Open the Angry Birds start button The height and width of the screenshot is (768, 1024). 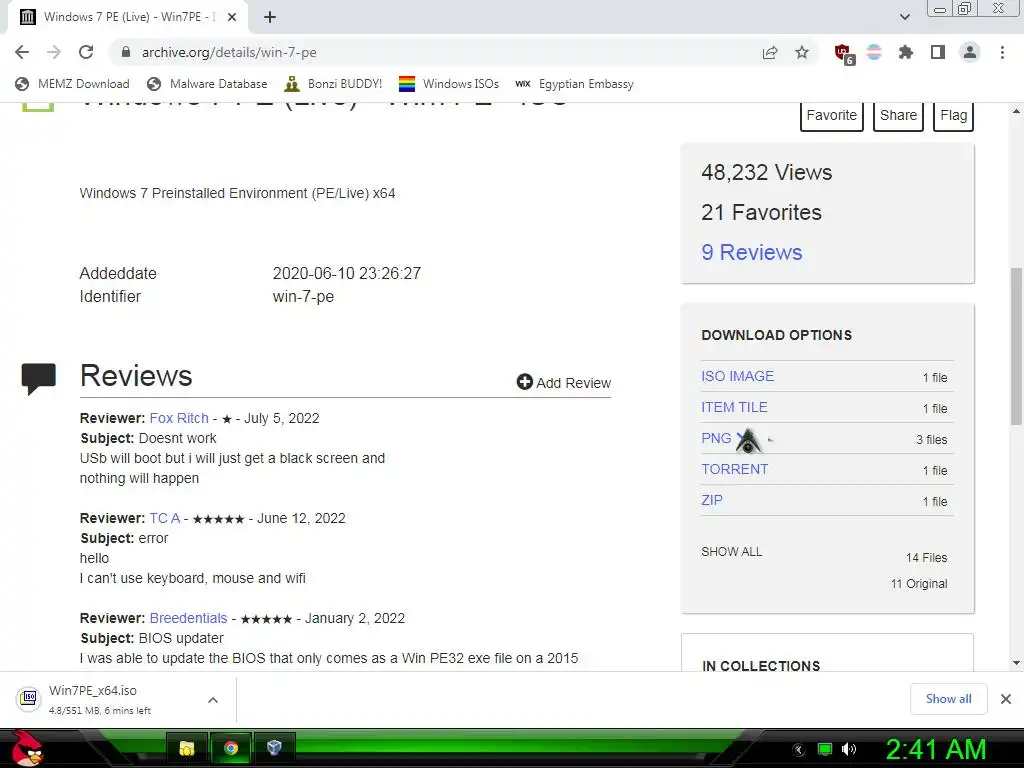[27, 748]
